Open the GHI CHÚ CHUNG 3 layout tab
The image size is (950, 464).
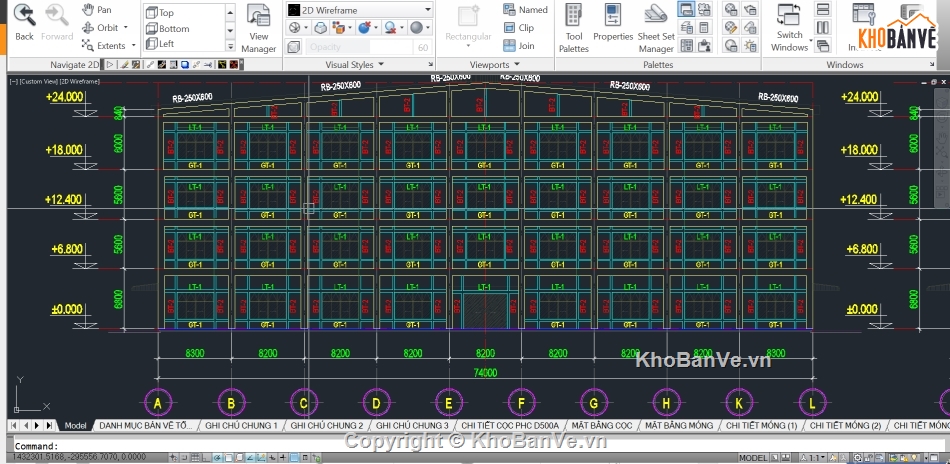[x=412, y=426]
